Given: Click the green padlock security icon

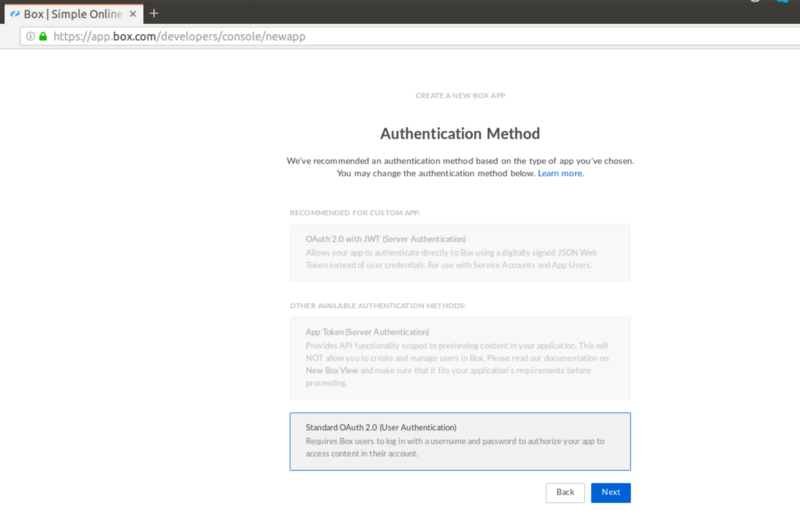Looking at the screenshot, I should tap(43, 36).
